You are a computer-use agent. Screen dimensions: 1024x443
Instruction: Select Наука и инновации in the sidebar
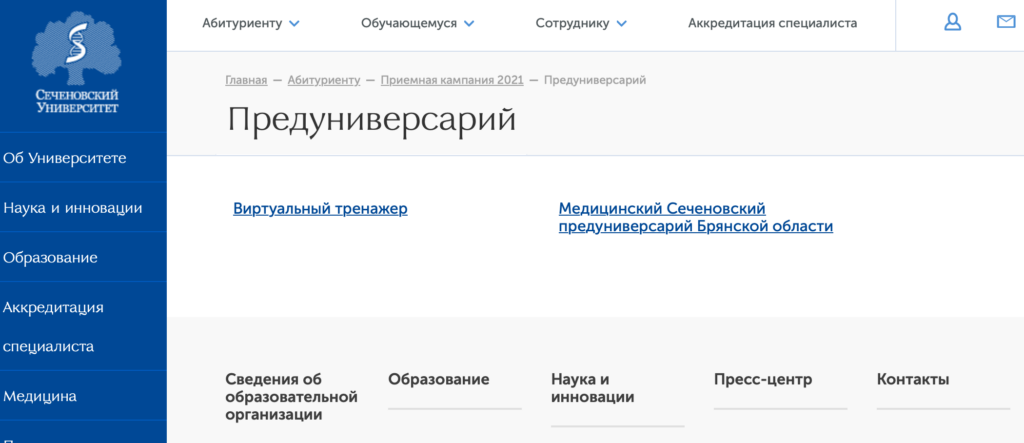pyautogui.click(x=72, y=208)
